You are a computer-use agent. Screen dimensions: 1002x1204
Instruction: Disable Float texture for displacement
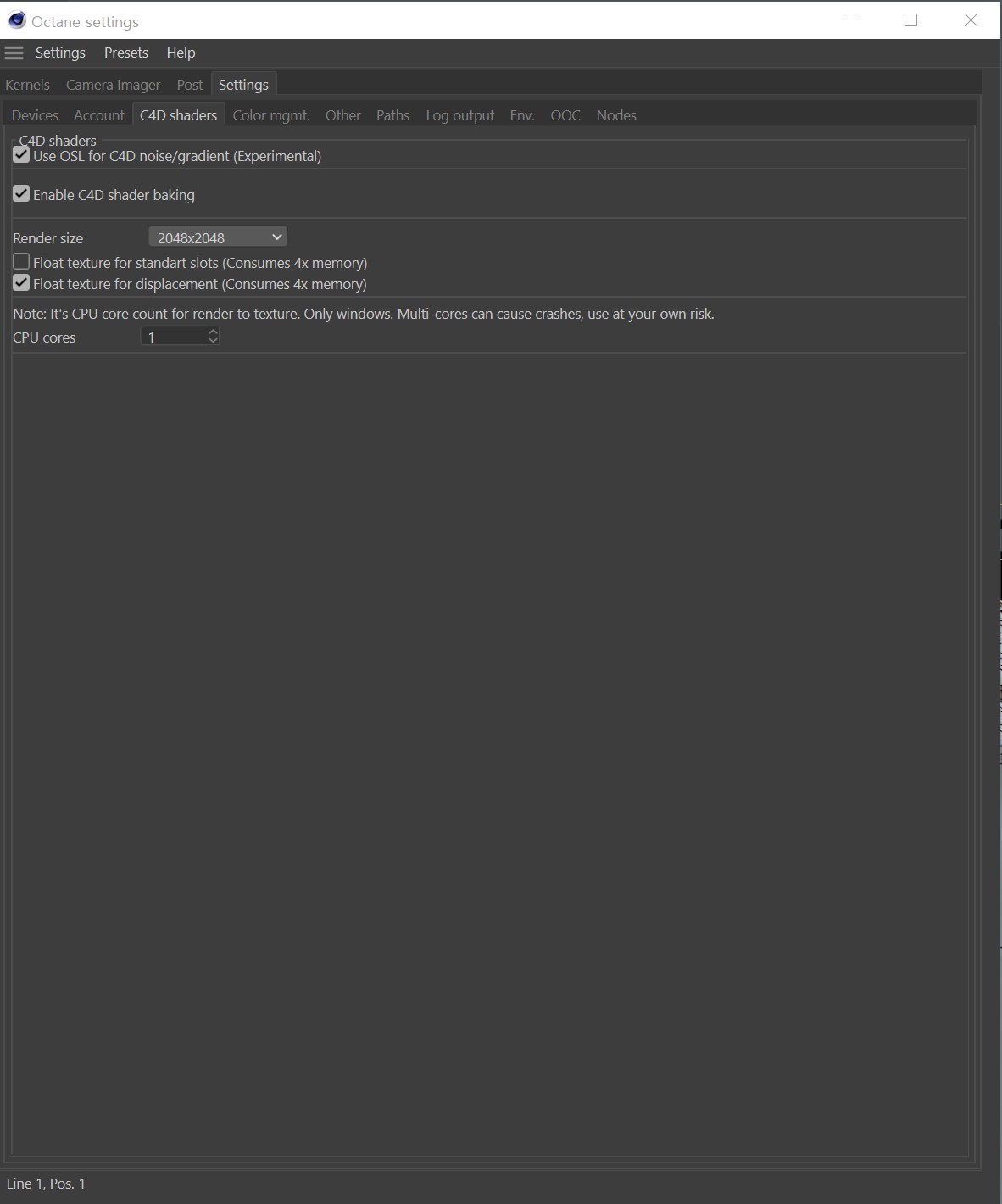(21, 283)
